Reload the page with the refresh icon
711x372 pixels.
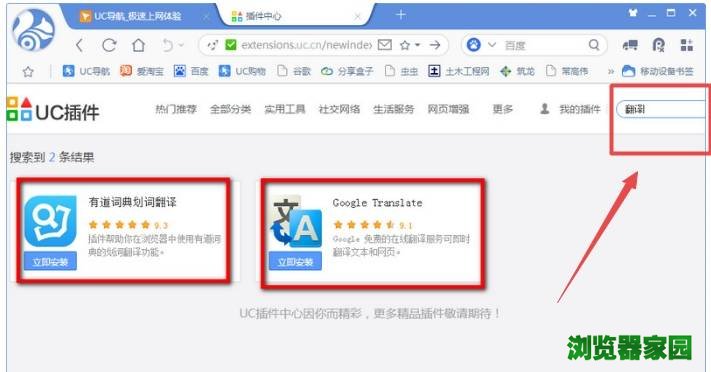point(109,45)
